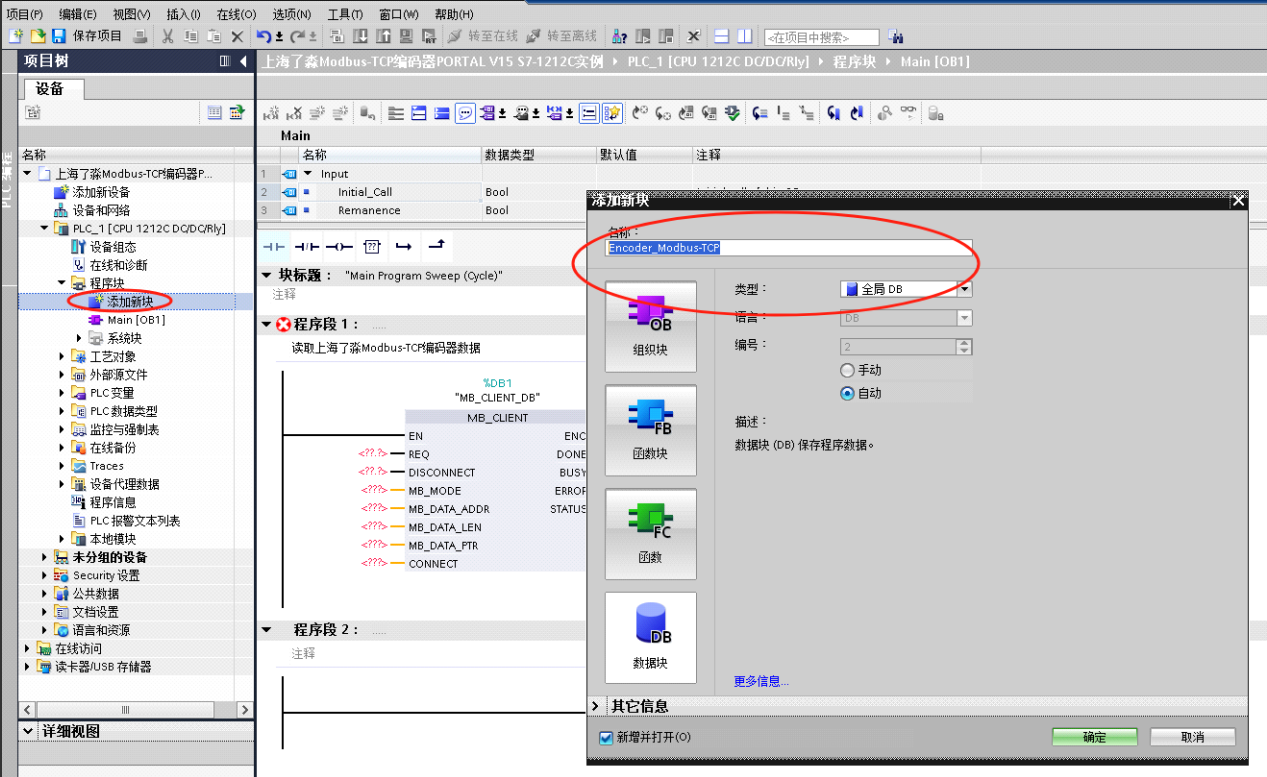
Task: Expand 系统块 tree node
Action: (x=80, y=338)
